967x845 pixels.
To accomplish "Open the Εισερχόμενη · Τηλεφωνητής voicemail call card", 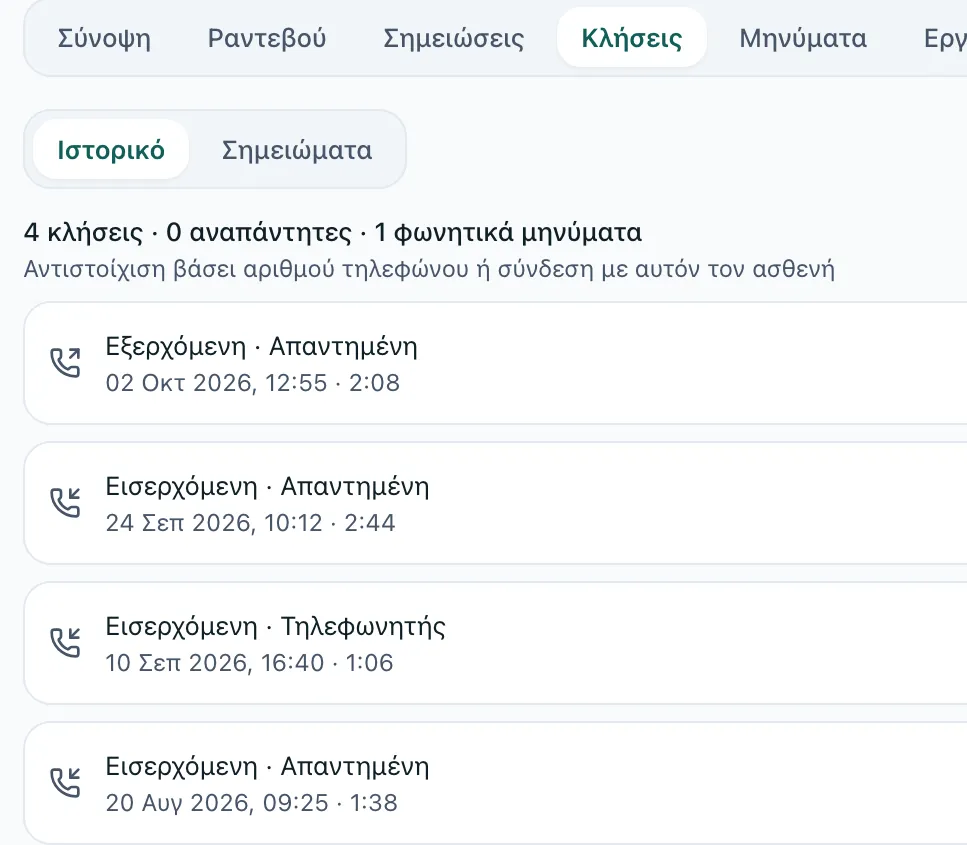I will [x=495, y=643].
